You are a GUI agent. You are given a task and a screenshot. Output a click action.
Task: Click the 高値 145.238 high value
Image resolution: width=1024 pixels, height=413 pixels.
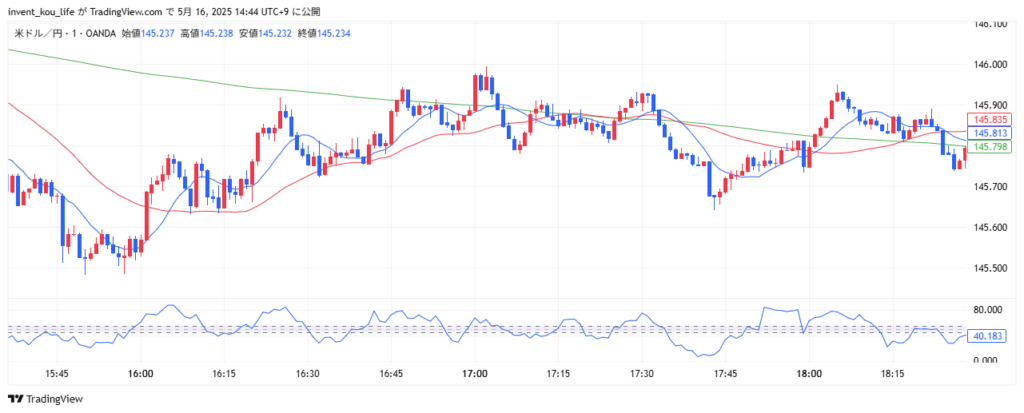pos(207,33)
